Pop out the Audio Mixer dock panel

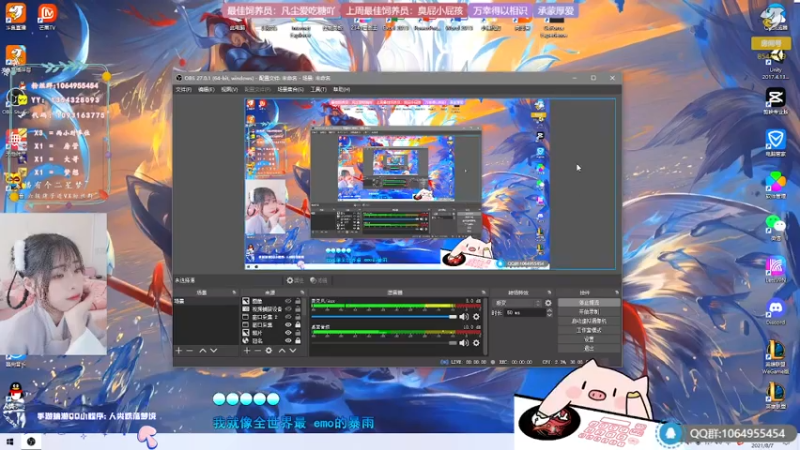(483, 293)
